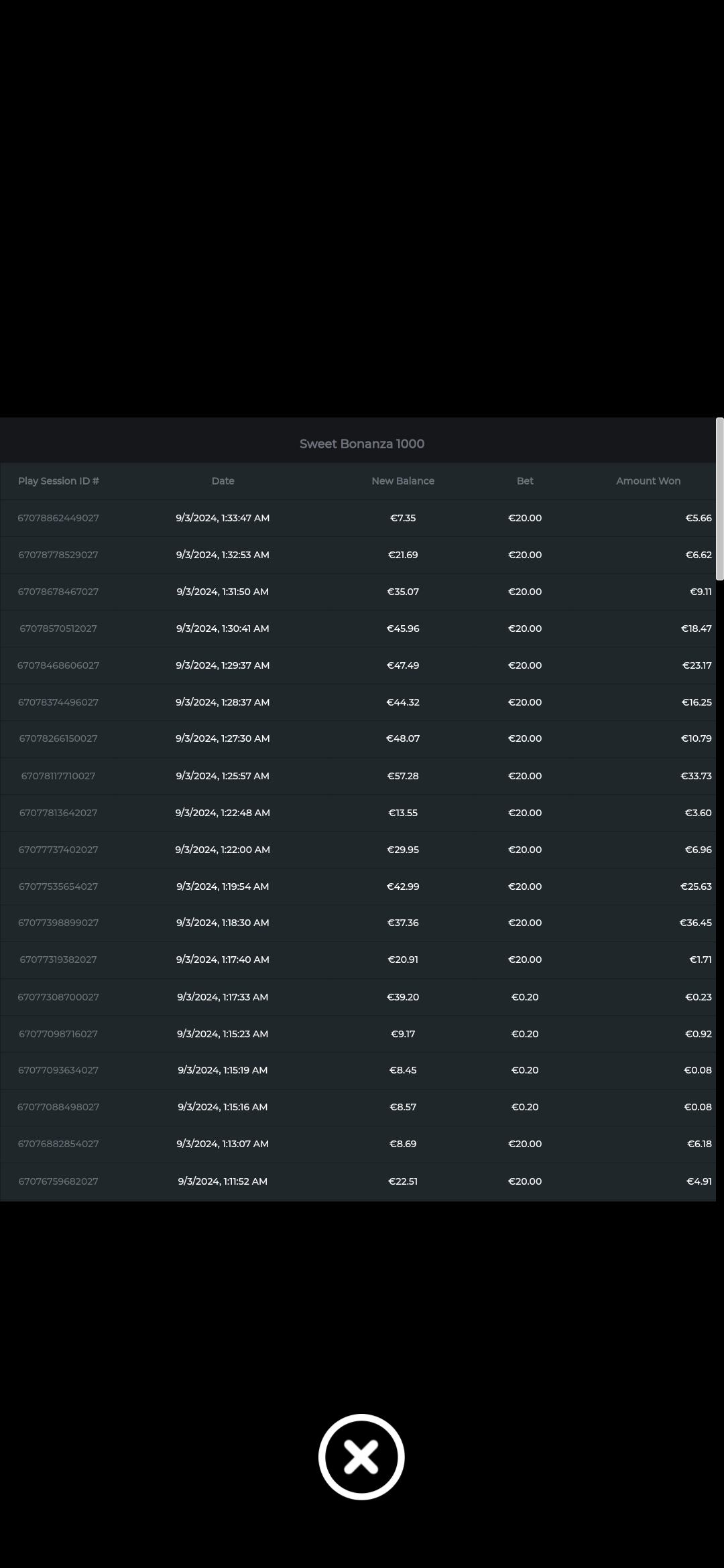Click the vertical scrollbar thumb
This screenshot has height=1568, width=724.
(x=719, y=499)
